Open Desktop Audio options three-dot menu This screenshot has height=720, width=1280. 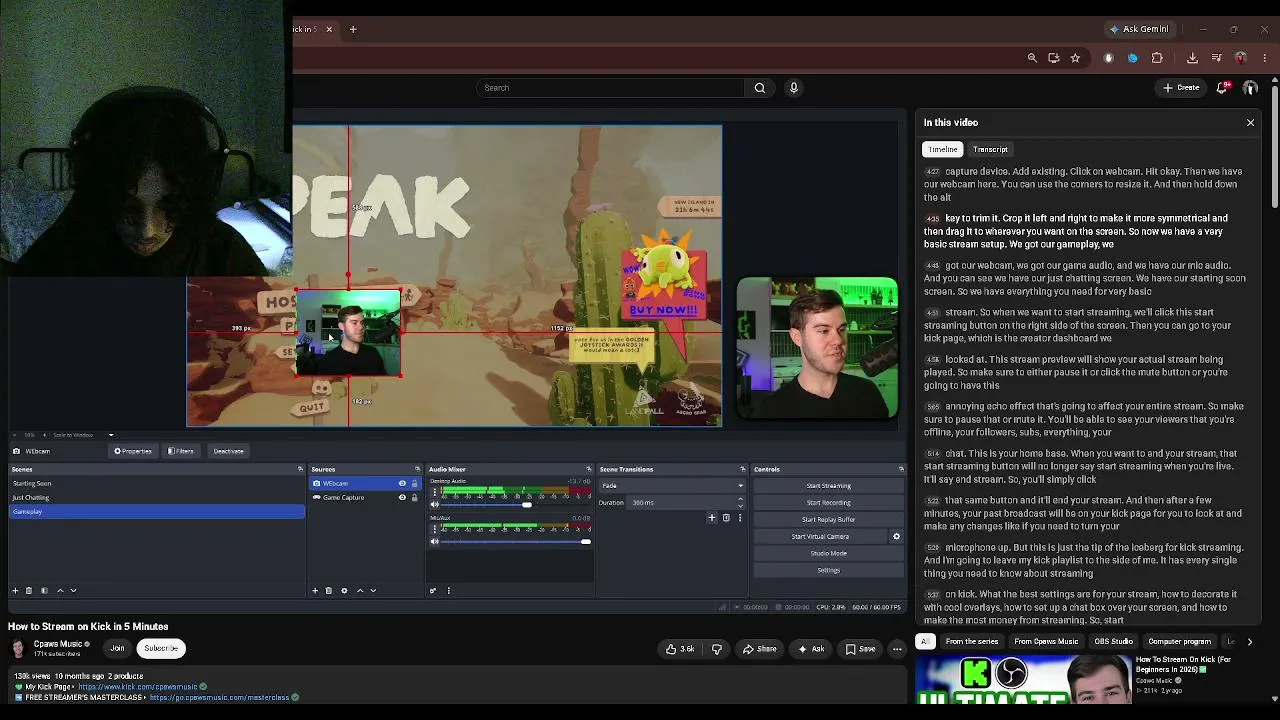434,493
